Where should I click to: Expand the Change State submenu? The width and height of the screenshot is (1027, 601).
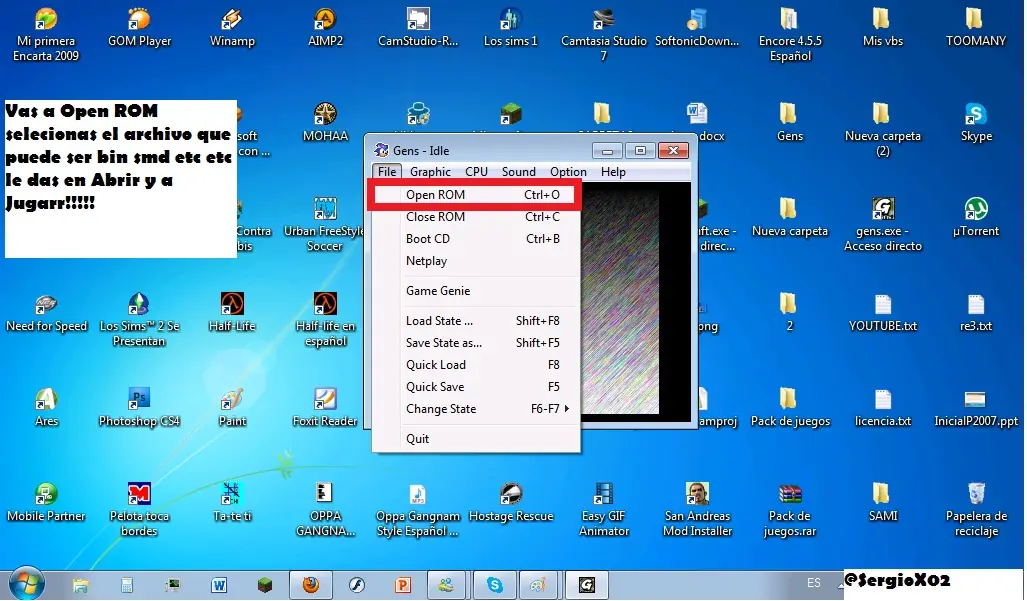point(476,409)
